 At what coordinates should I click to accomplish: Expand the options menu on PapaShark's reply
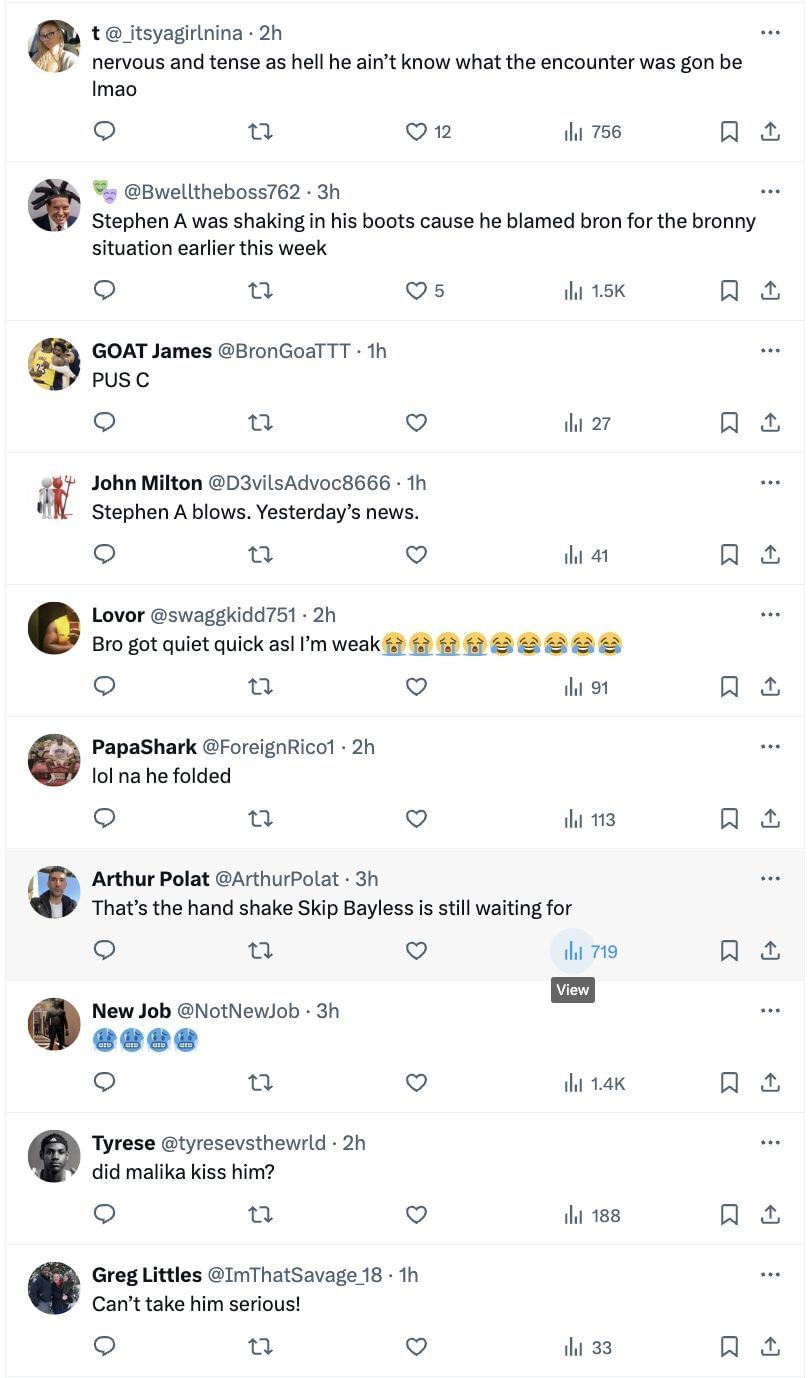pyautogui.click(x=770, y=746)
